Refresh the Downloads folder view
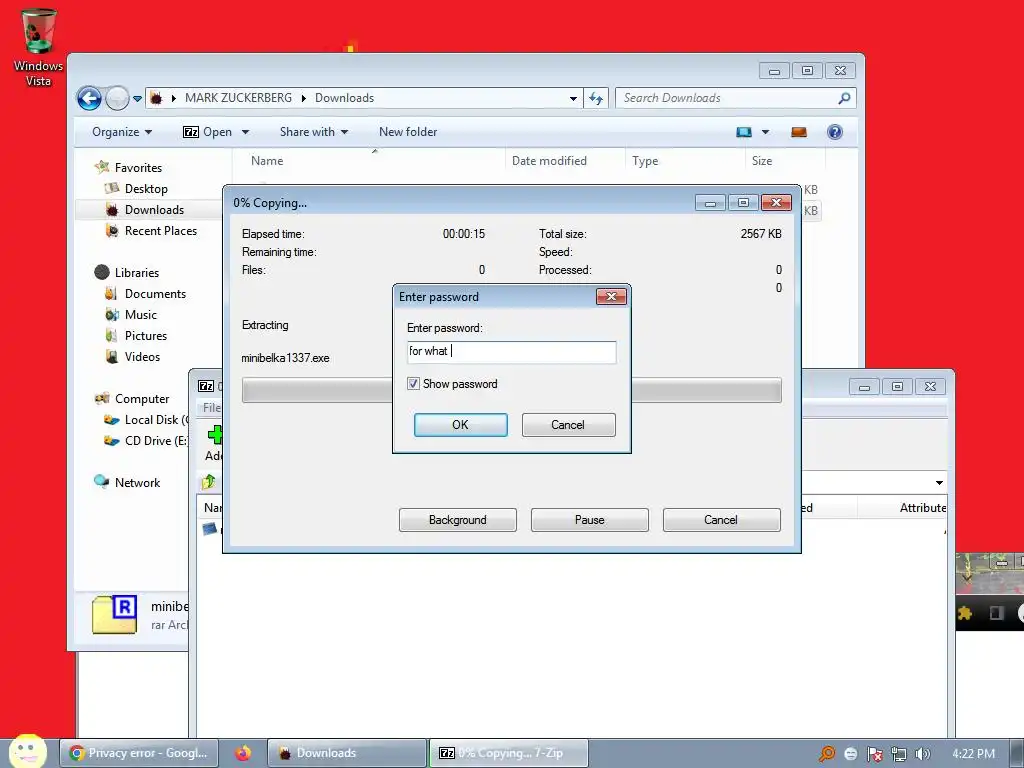The width and height of the screenshot is (1024, 768). [596, 99]
